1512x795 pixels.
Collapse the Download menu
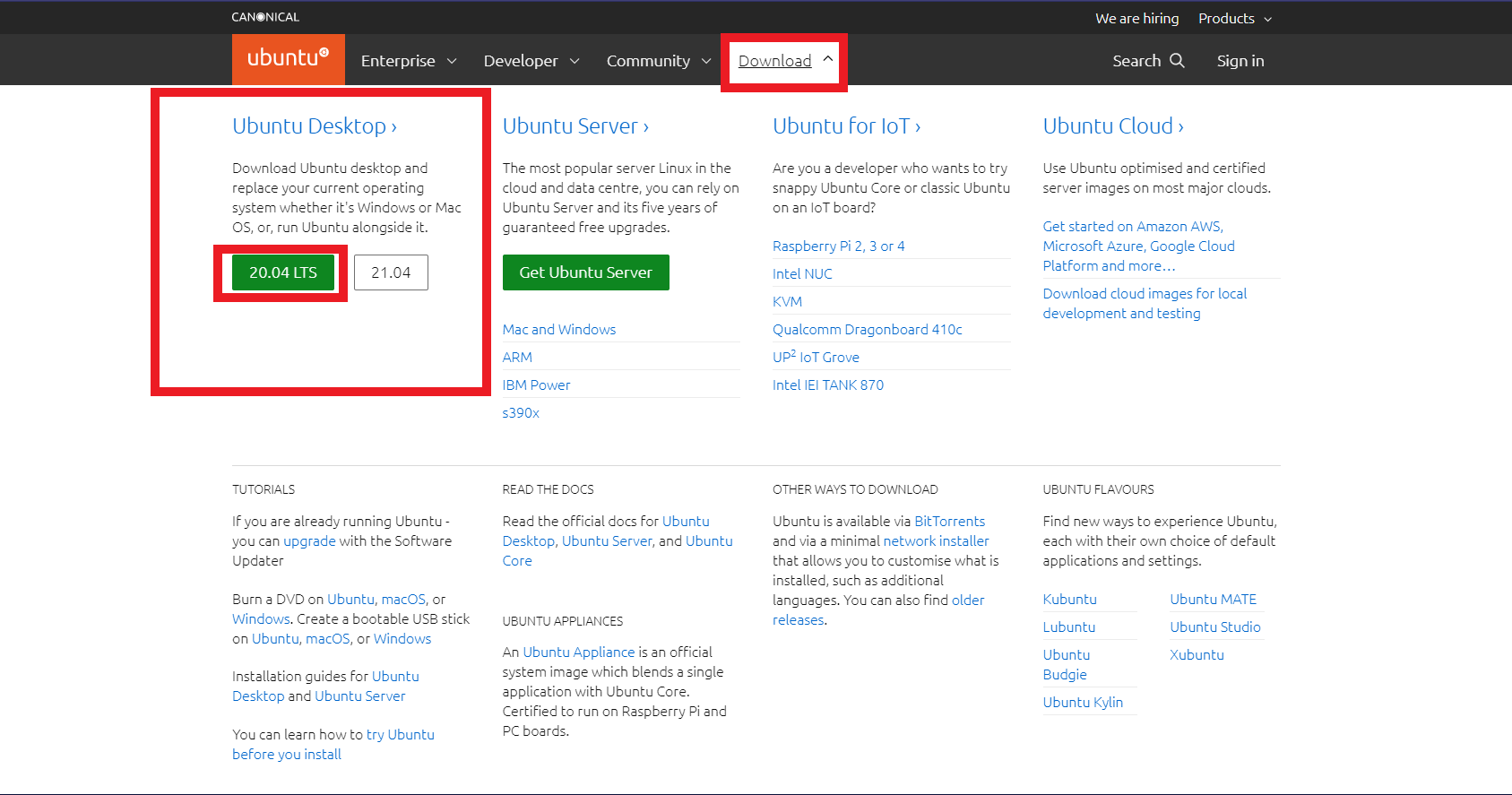(x=785, y=61)
